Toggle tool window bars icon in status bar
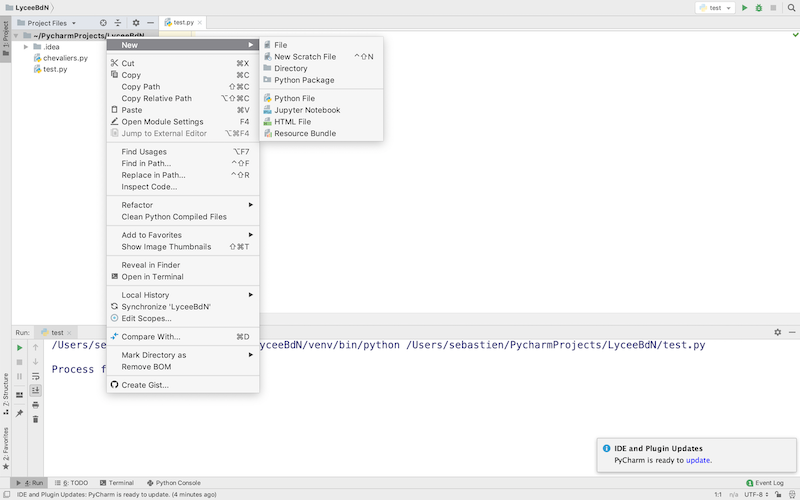This screenshot has height=500, width=800. [x=7, y=494]
